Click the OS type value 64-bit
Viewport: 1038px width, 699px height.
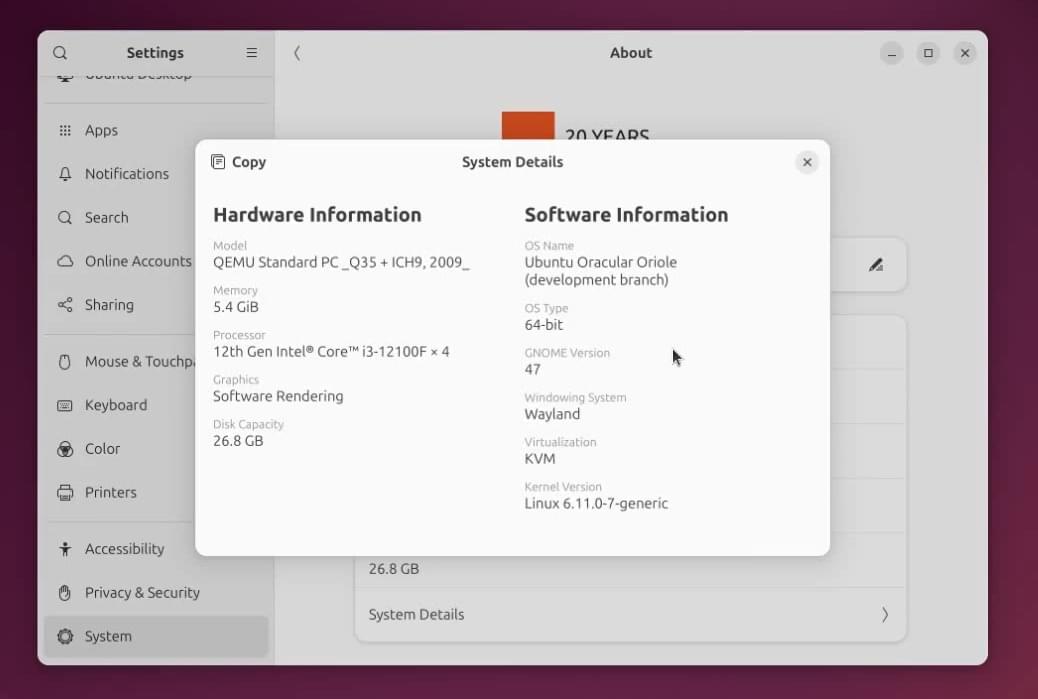pyautogui.click(x=543, y=325)
